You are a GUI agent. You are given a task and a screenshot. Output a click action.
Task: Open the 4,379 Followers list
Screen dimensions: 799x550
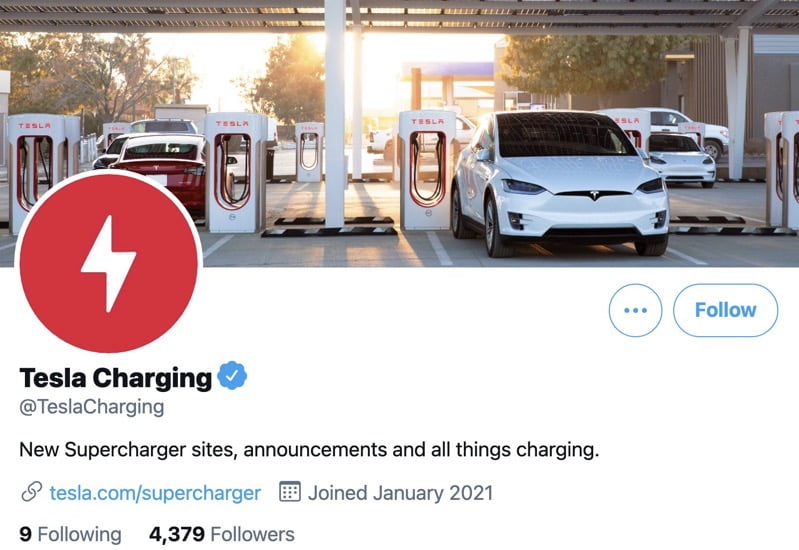coord(222,534)
